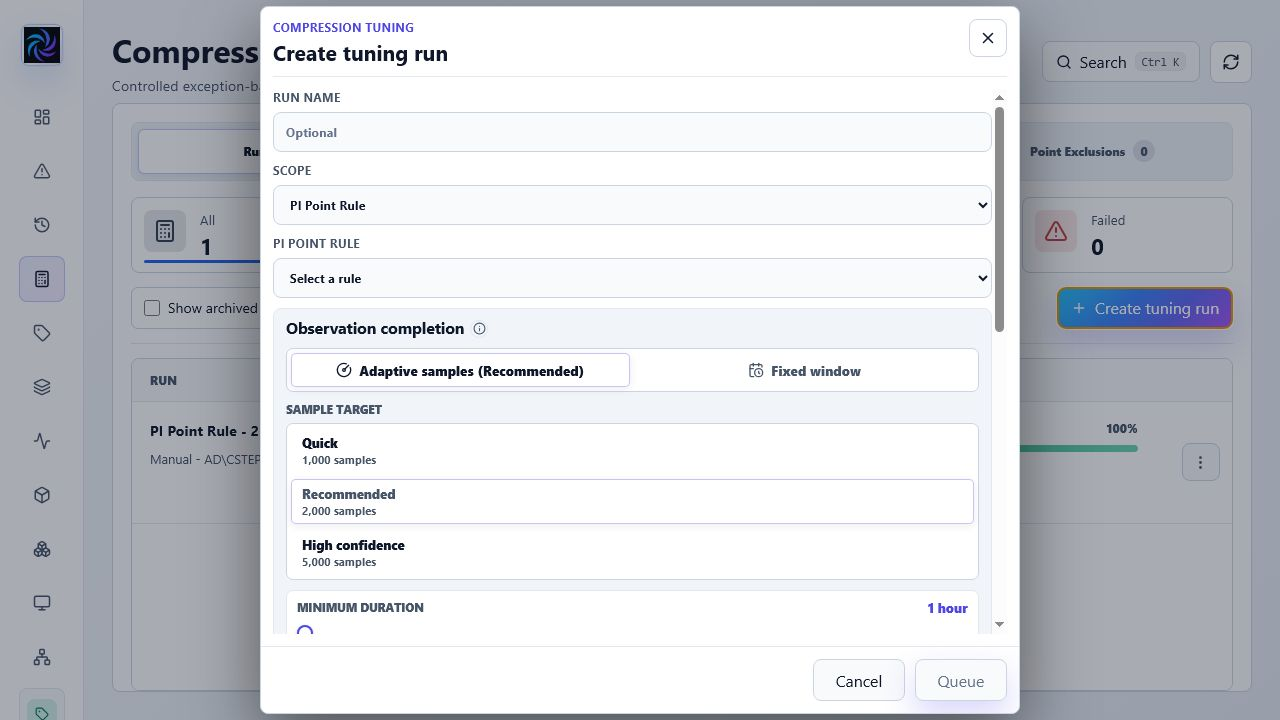The height and width of the screenshot is (720, 1280).
Task: Open the Point Exclusions tab
Action: [1090, 152]
